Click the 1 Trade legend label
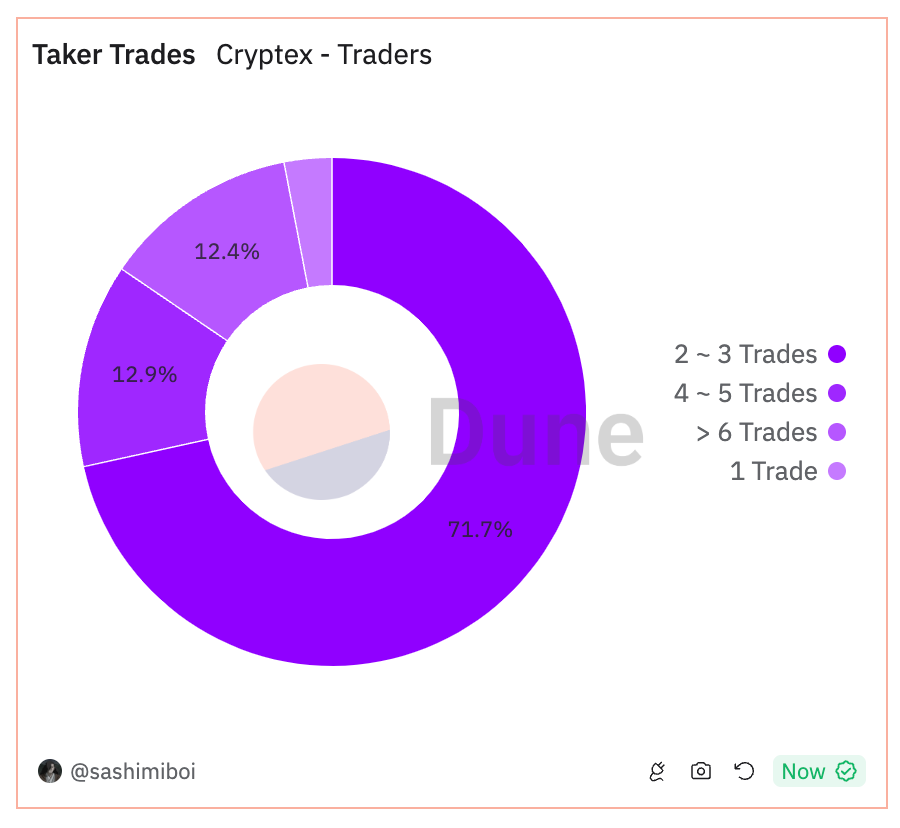This screenshot has width=900, height=828. click(773, 471)
